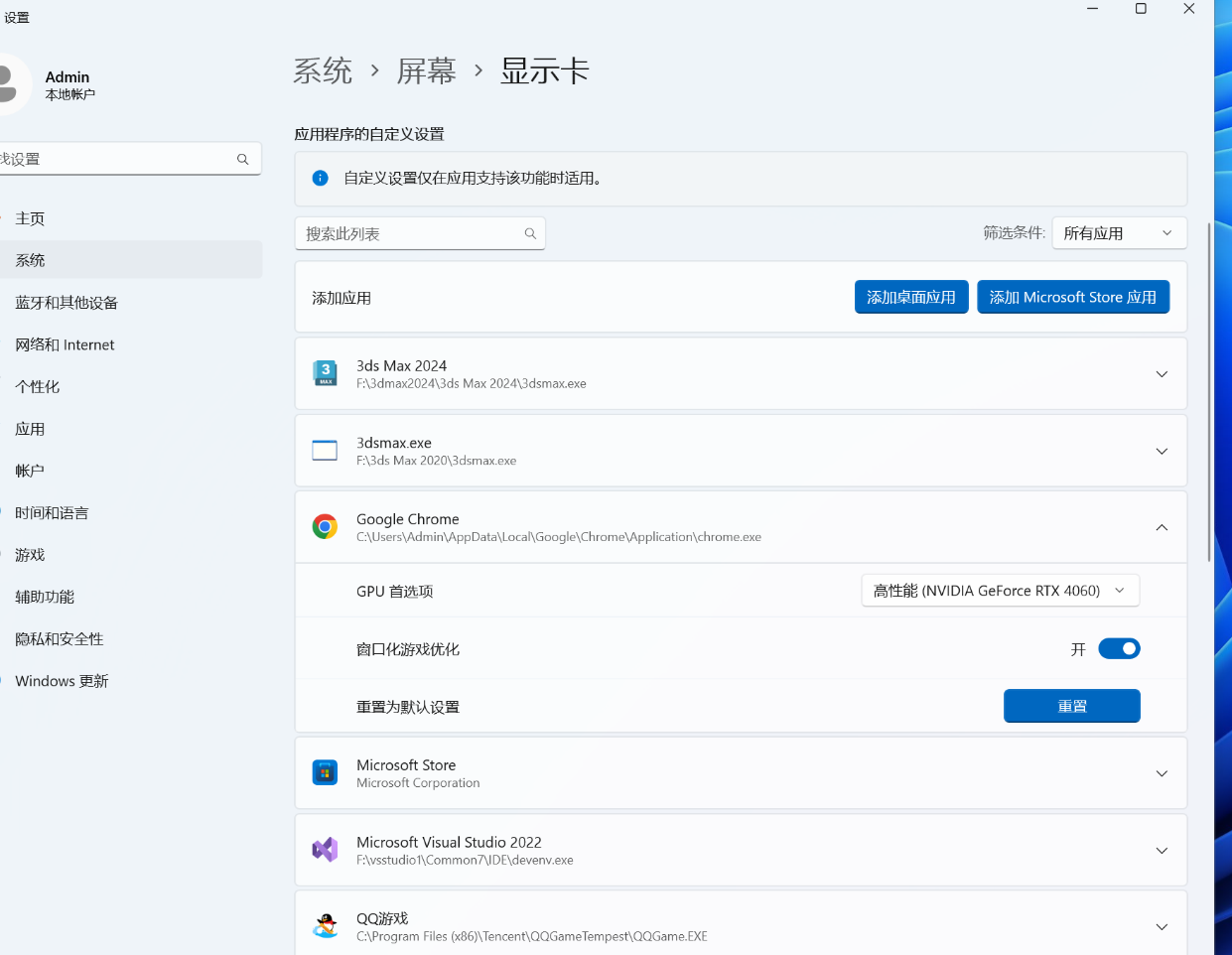Click the Microsoft Store app icon
The image size is (1232, 955).
[325, 772]
